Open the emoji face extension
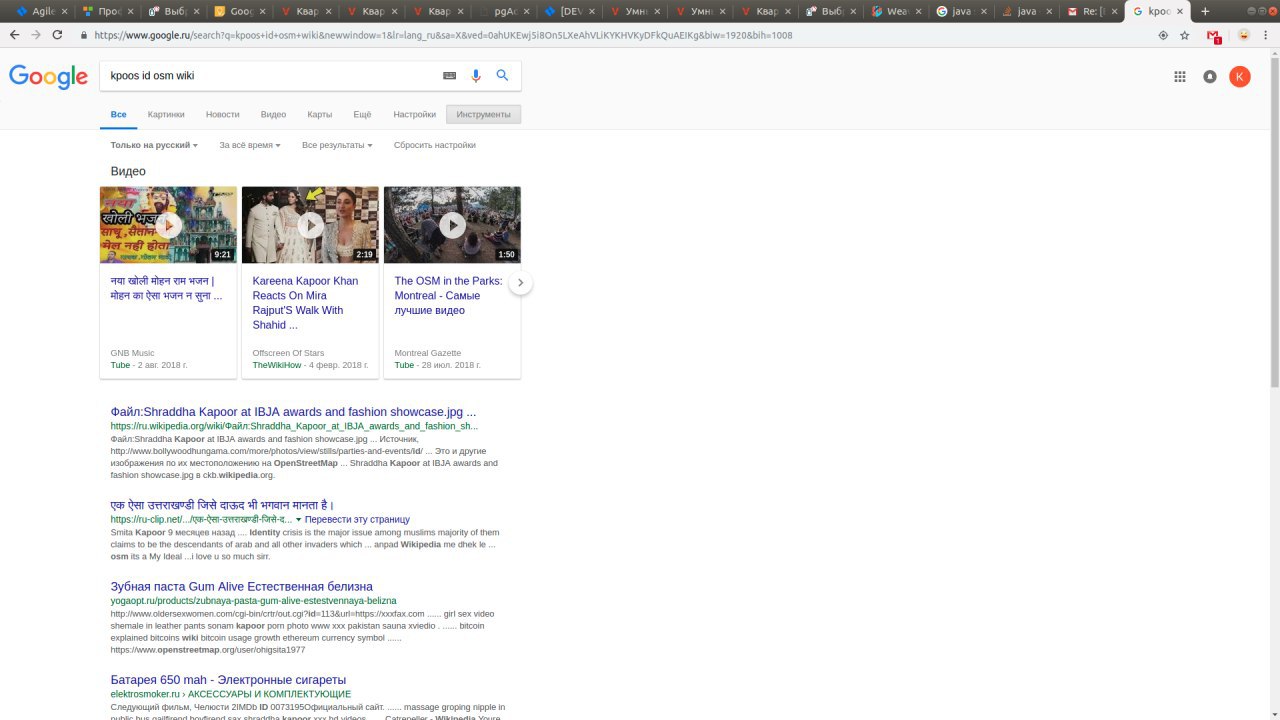 1243,35
